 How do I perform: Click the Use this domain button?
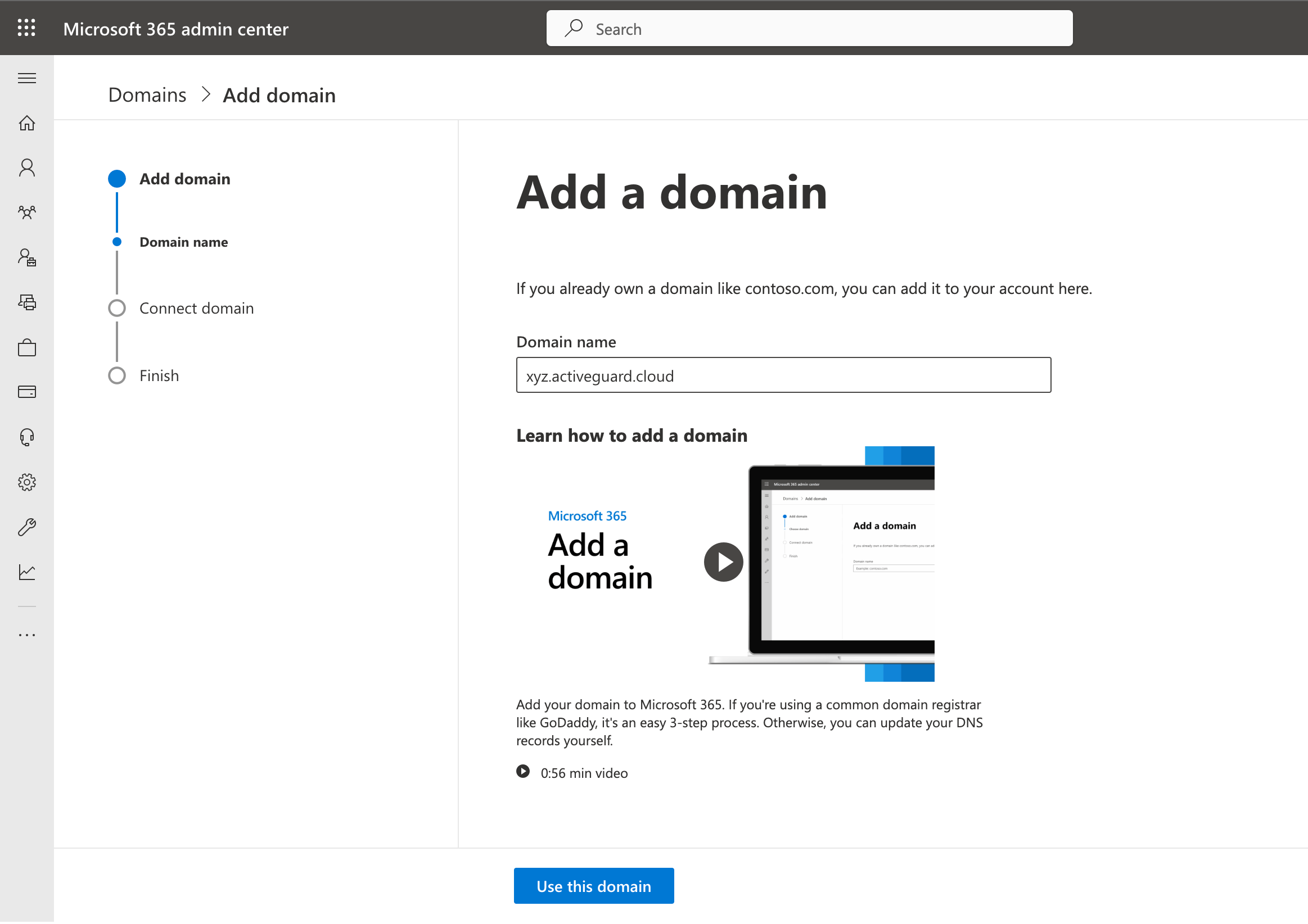pos(594,887)
